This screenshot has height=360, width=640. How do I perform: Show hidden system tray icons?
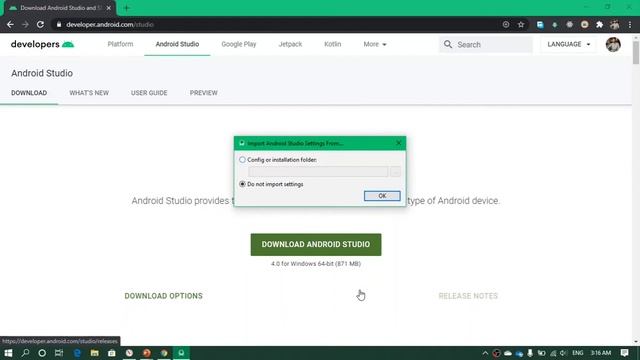[485, 353]
